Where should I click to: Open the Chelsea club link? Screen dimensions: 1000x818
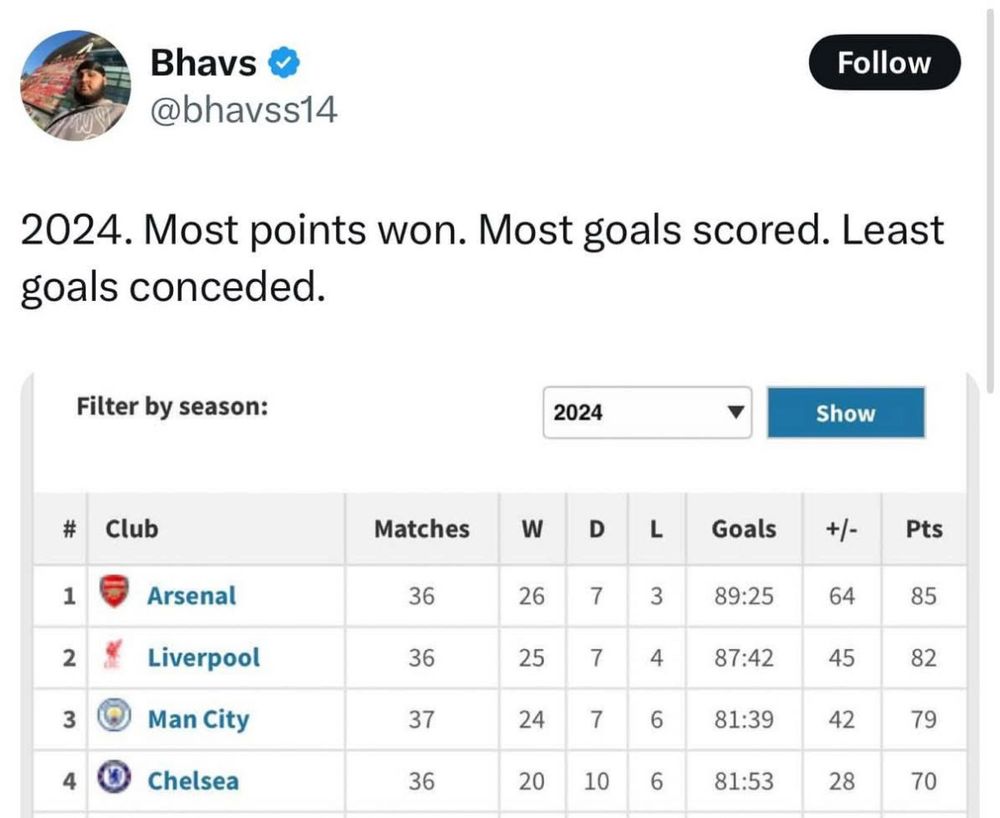[x=193, y=780]
